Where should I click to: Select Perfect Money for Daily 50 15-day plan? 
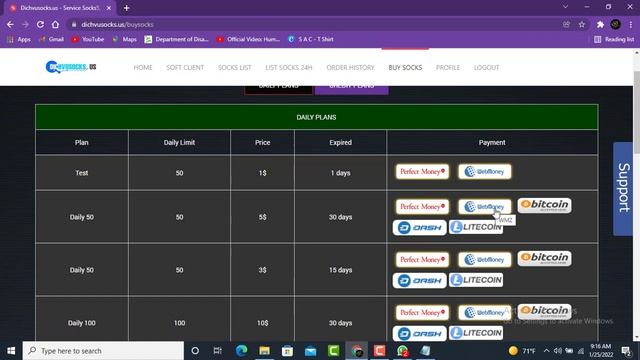pos(422,260)
